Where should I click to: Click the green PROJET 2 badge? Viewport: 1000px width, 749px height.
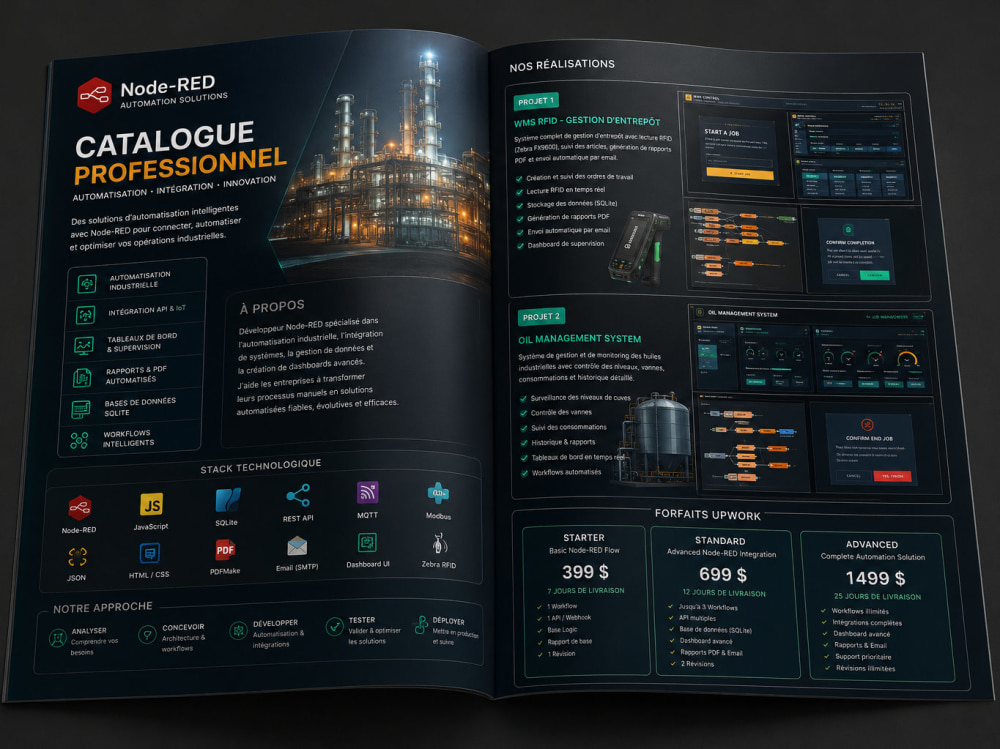point(541,317)
